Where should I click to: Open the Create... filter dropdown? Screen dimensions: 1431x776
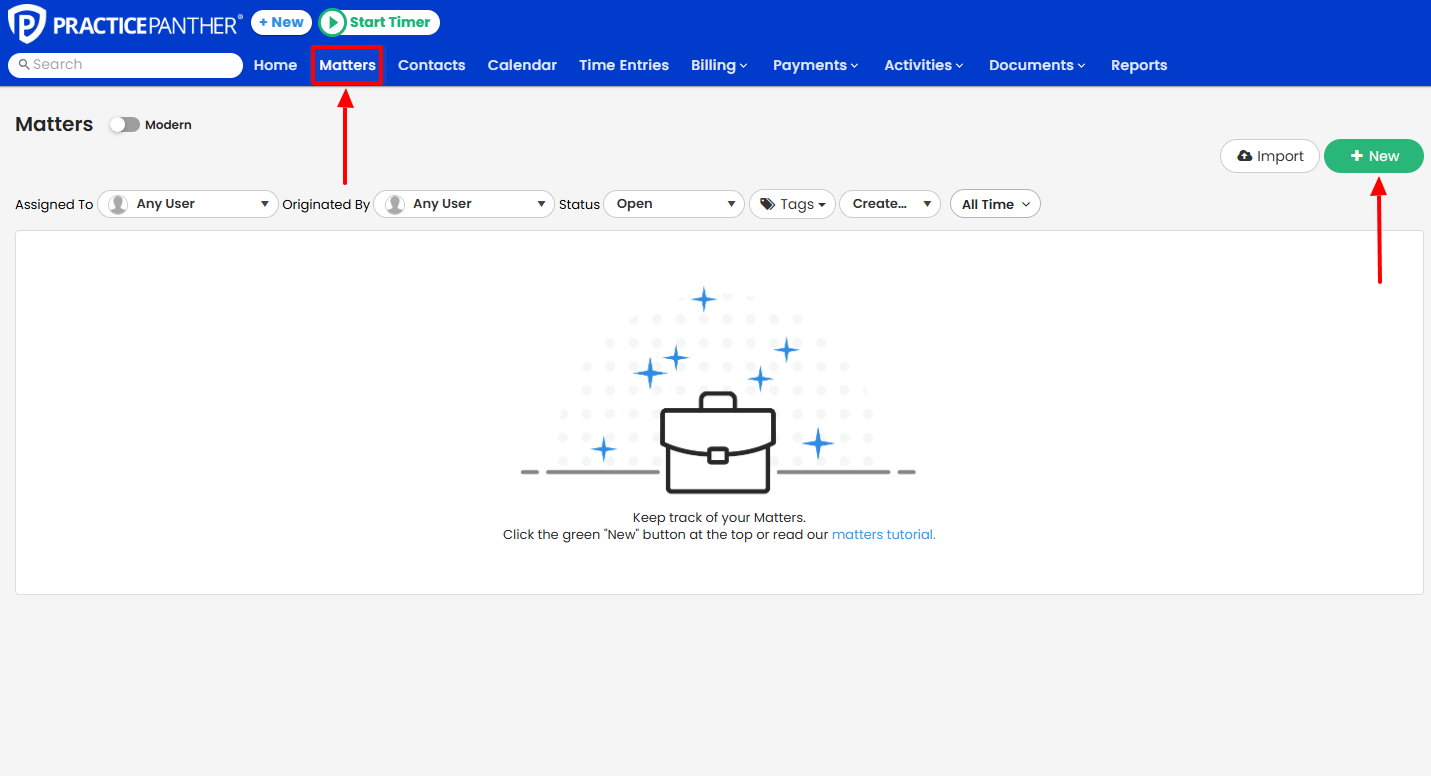pos(888,203)
